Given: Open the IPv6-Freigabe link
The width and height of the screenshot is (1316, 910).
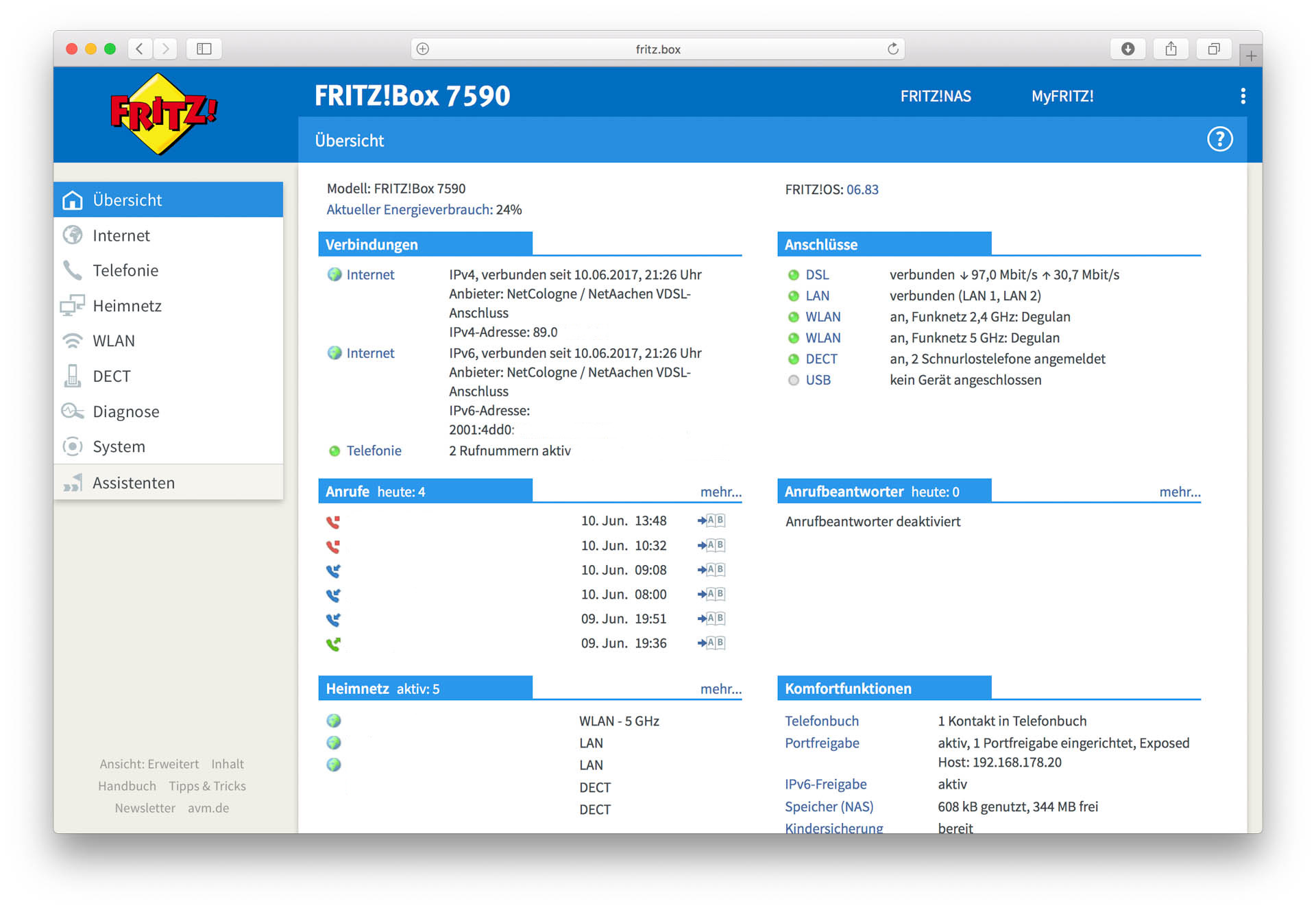Looking at the screenshot, I should click(x=825, y=784).
